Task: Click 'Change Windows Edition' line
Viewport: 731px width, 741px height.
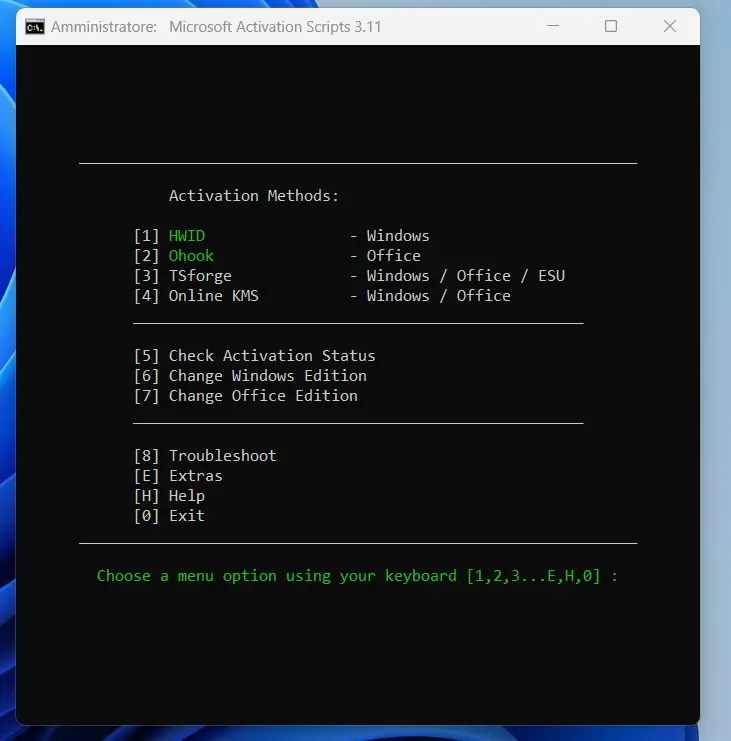Action: (267, 376)
